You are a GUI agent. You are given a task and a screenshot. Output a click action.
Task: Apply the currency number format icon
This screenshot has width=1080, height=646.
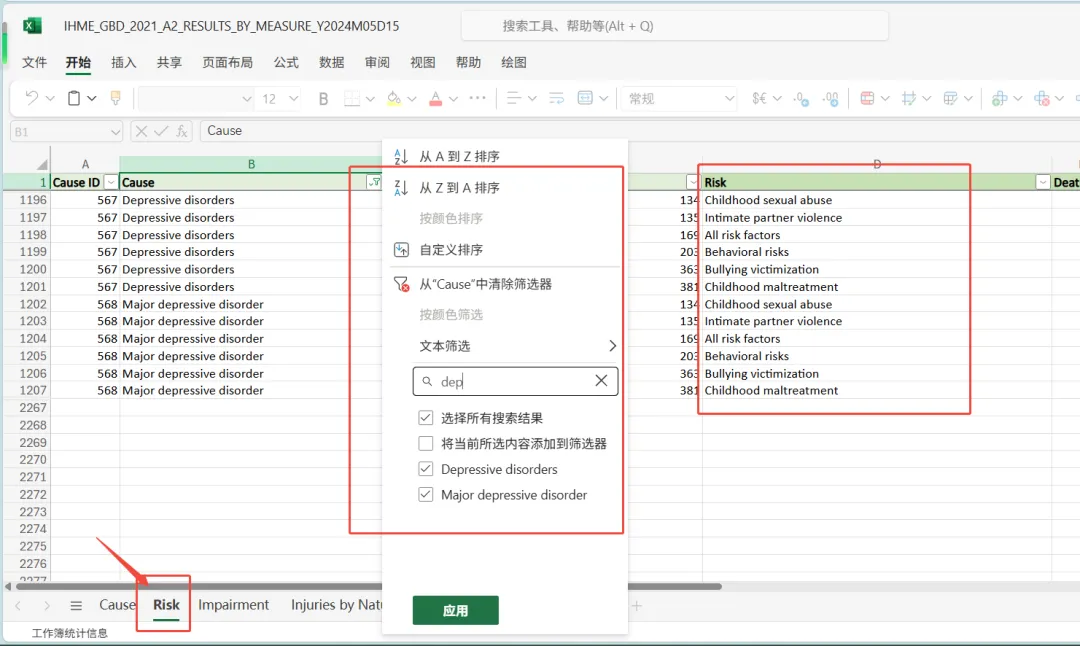coord(759,98)
